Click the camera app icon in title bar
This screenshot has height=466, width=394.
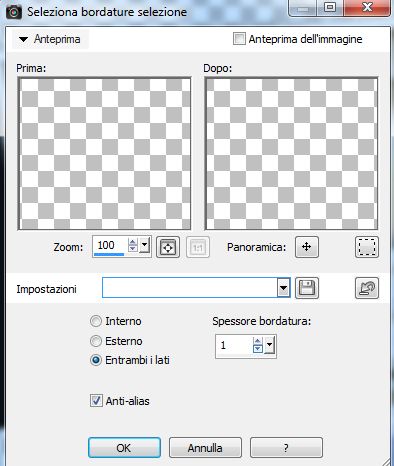point(14,12)
